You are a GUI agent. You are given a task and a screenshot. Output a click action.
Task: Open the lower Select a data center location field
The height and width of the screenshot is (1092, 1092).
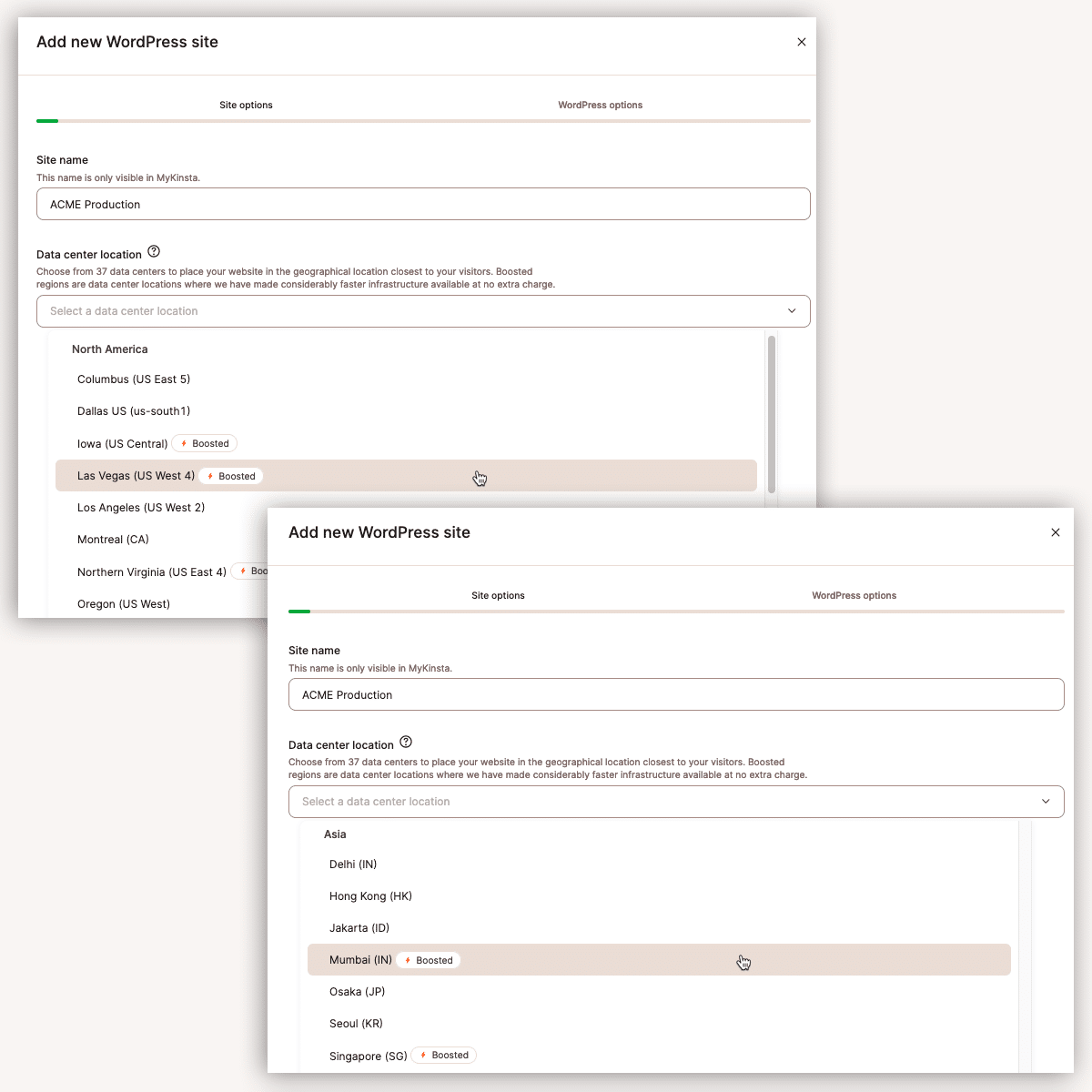point(676,802)
